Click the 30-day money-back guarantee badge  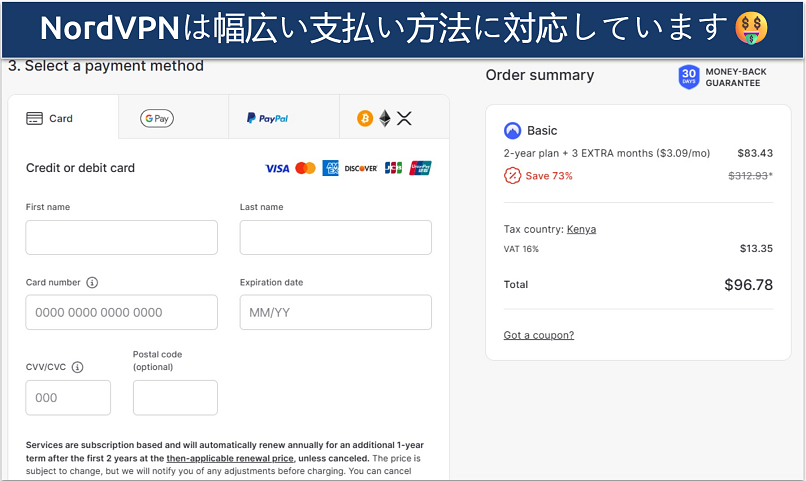point(689,77)
